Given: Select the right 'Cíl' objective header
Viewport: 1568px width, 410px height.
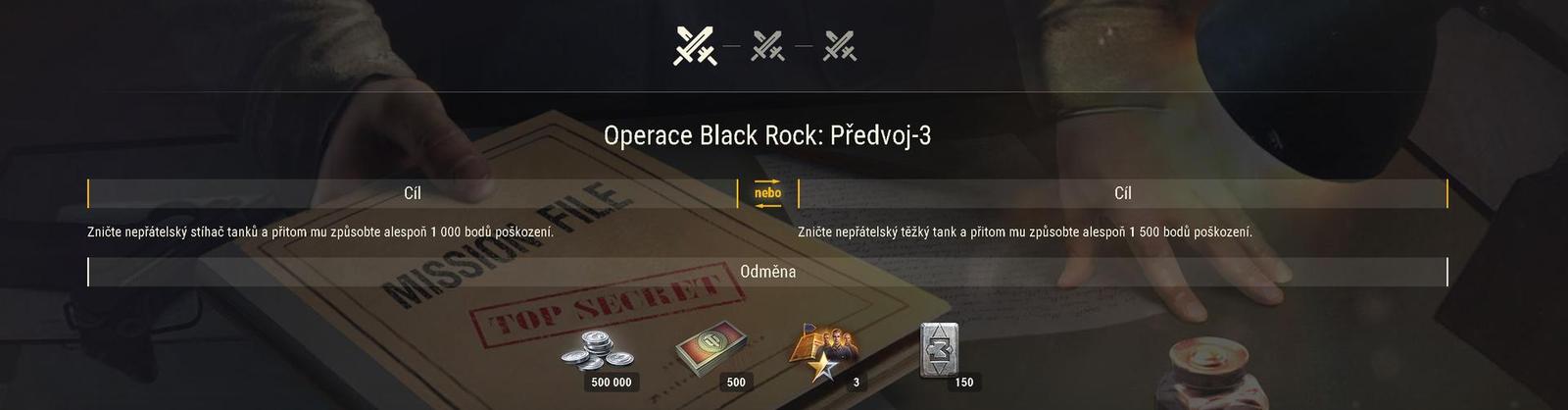Looking at the screenshot, I should [x=1123, y=193].
